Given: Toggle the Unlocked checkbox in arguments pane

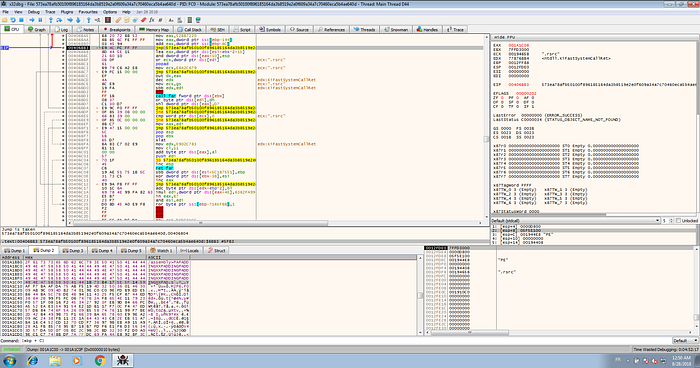Looking at the screenshot, I should pyautogui.click(x=679, y=221).
